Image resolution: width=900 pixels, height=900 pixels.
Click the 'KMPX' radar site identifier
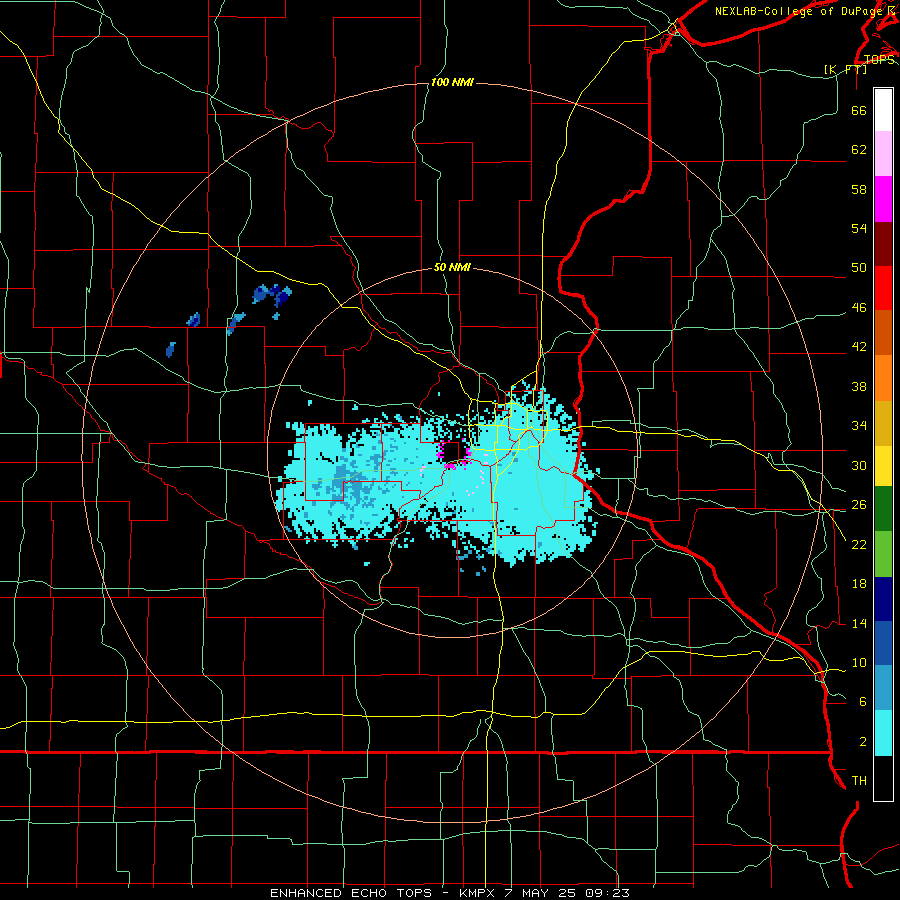coord(476,893)
